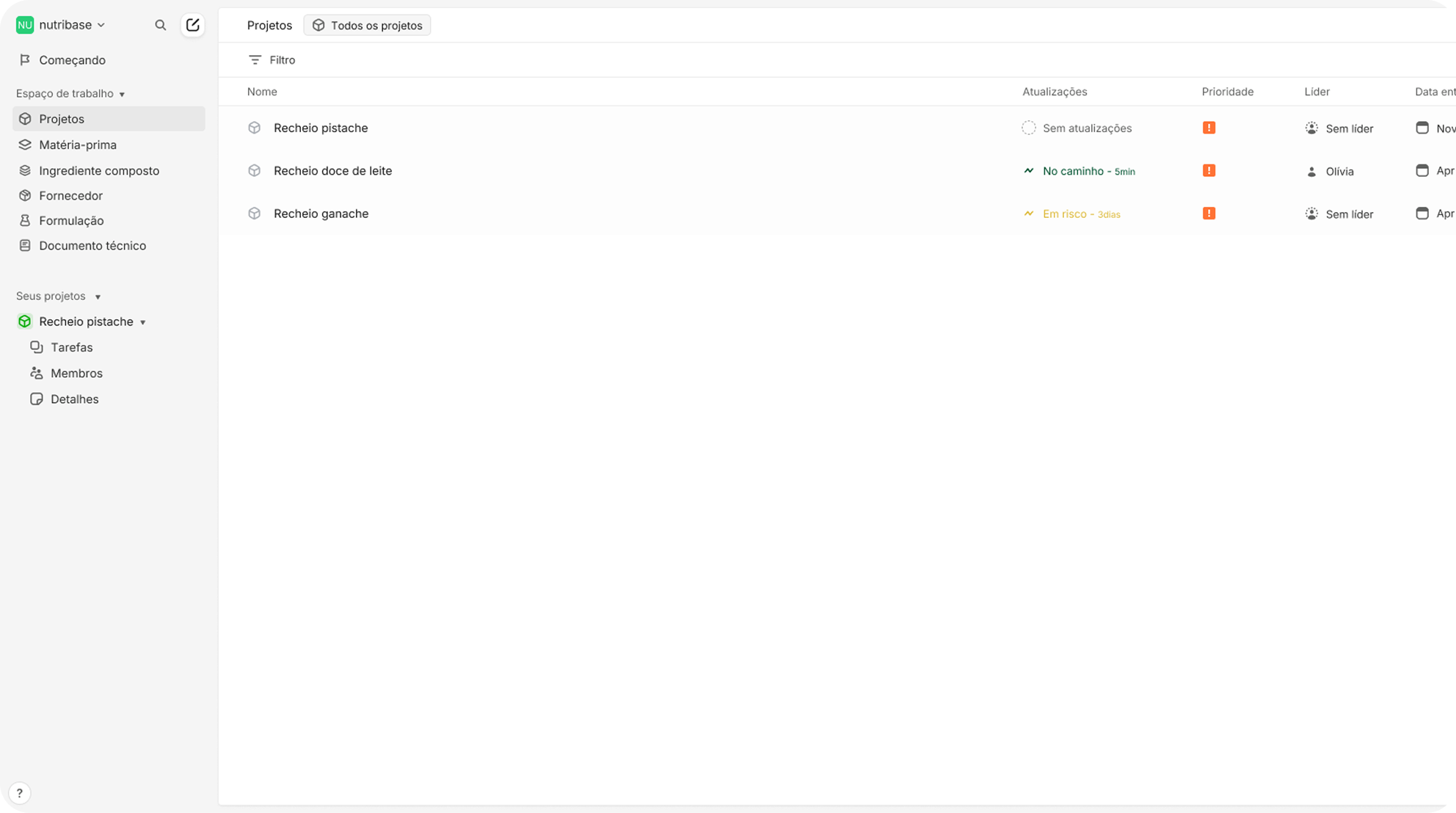The height and width of the screenshot is (813, 1456).
Task: Click the priority icon for Recheio ganache
Action: tap(1209, 214)
